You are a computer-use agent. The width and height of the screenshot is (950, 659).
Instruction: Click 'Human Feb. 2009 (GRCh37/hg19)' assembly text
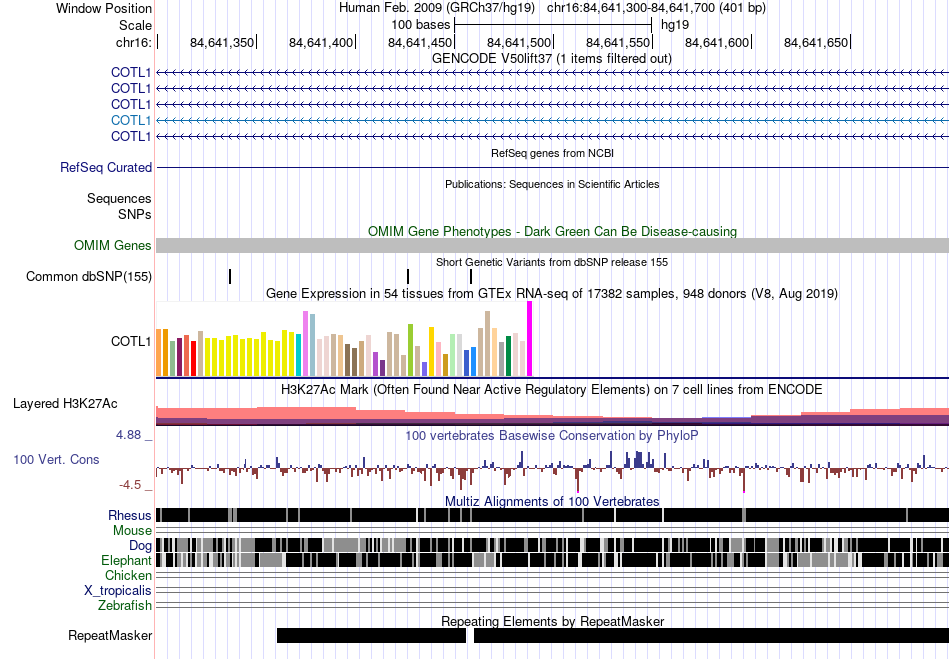pos(437,8)
